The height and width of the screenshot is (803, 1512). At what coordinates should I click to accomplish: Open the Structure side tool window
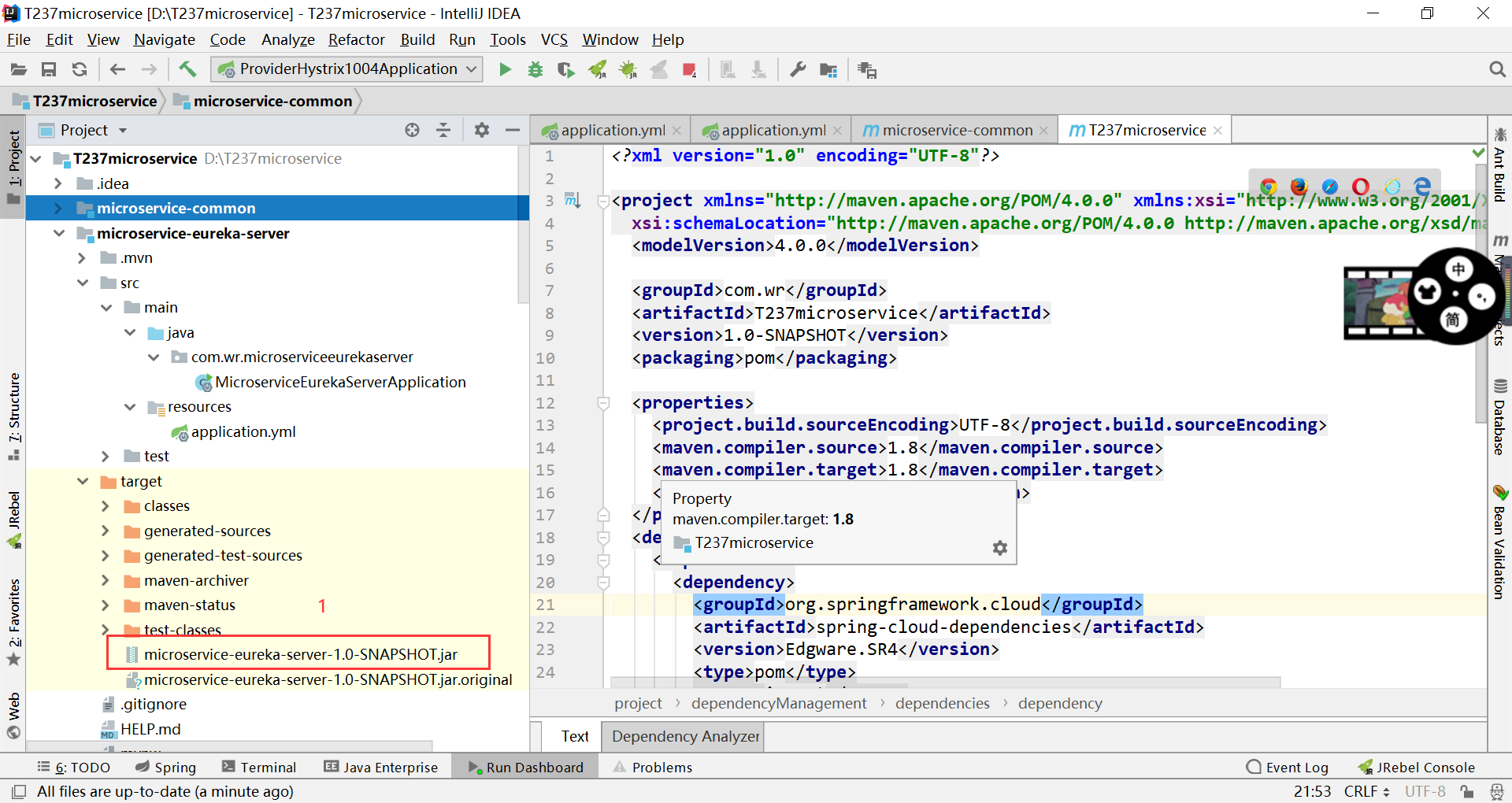pyautogui.click(x=14, y=417)
